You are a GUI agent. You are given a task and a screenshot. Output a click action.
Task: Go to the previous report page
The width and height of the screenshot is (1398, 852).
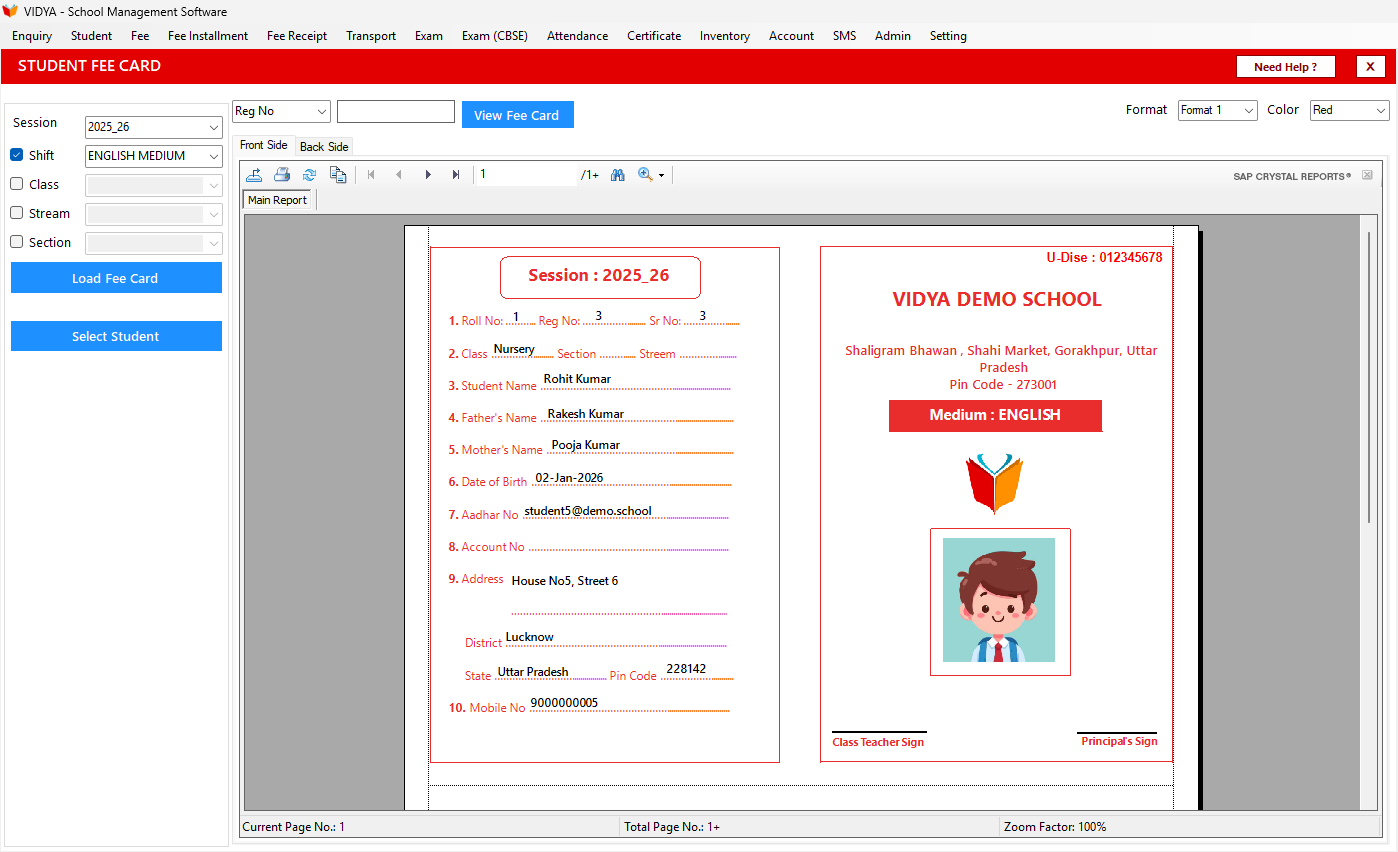point(399,175)
